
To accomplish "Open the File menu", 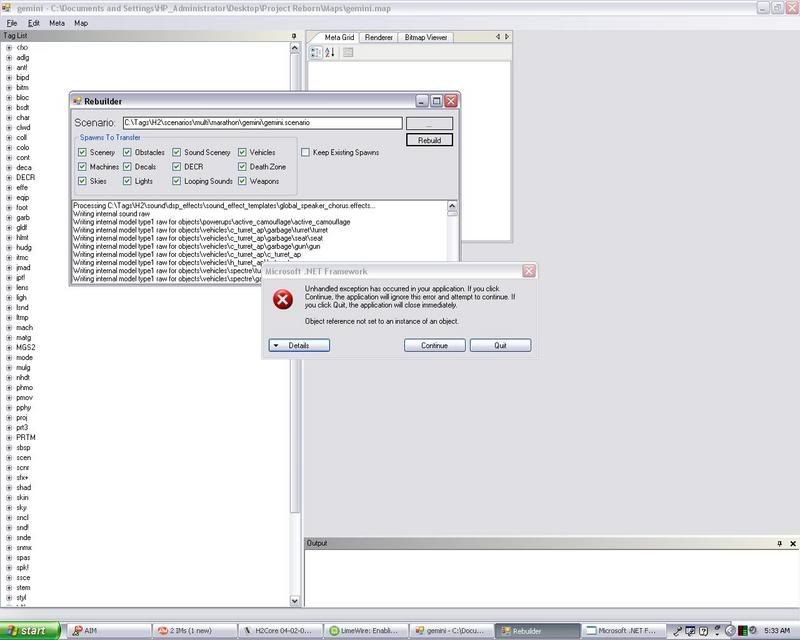I will [12, 23].
